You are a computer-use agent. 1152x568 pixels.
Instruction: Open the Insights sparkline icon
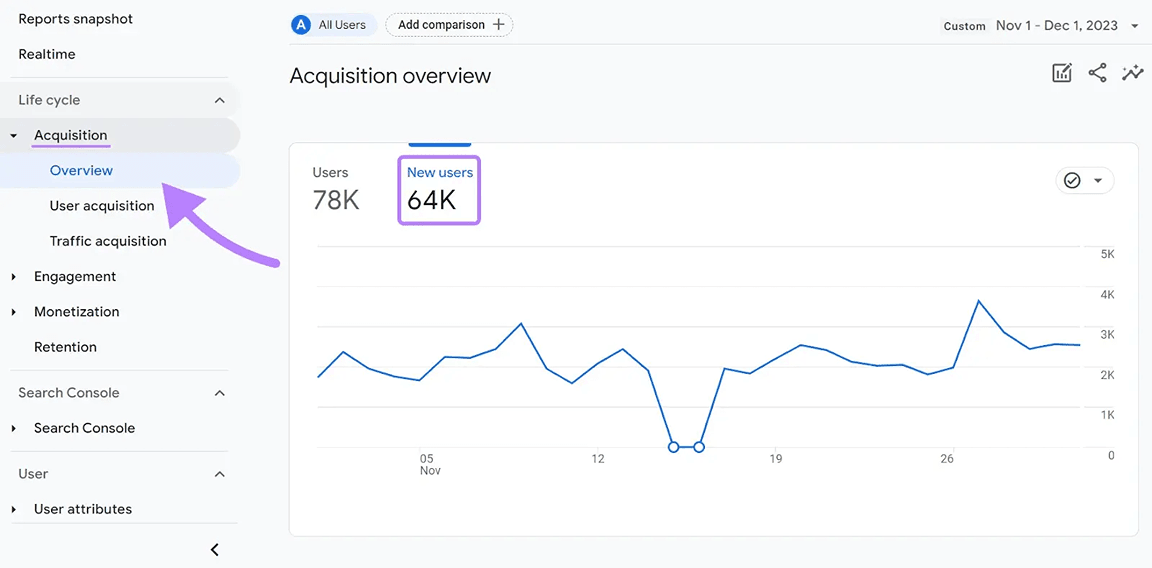click(1132, 73)
